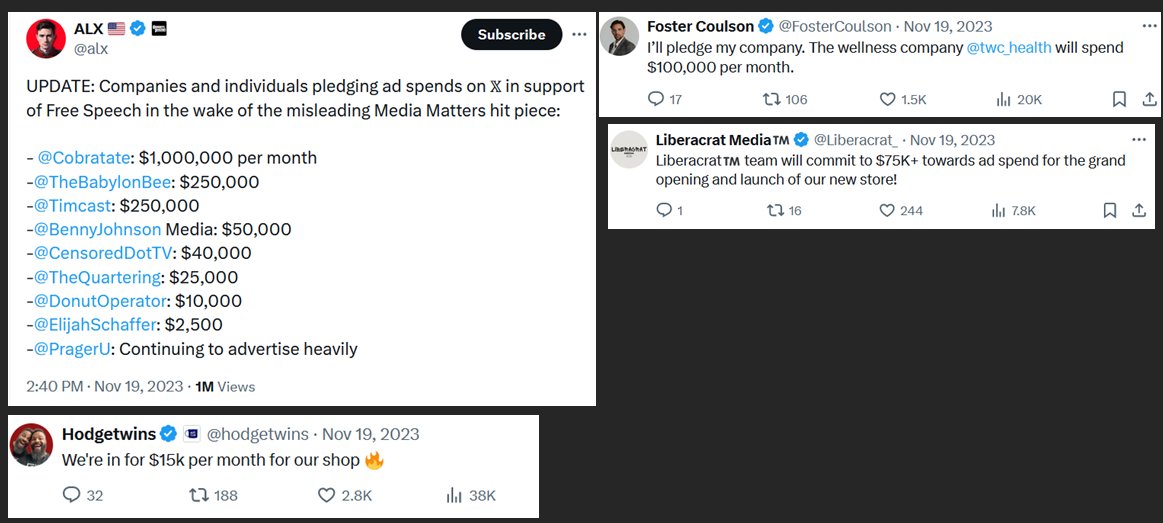
Task: Click the Subscribe button on ALX's post
Action: 511,35
